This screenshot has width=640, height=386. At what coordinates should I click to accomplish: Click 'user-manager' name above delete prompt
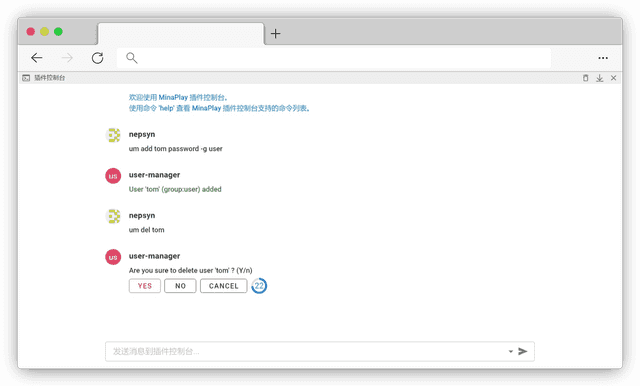154,256
